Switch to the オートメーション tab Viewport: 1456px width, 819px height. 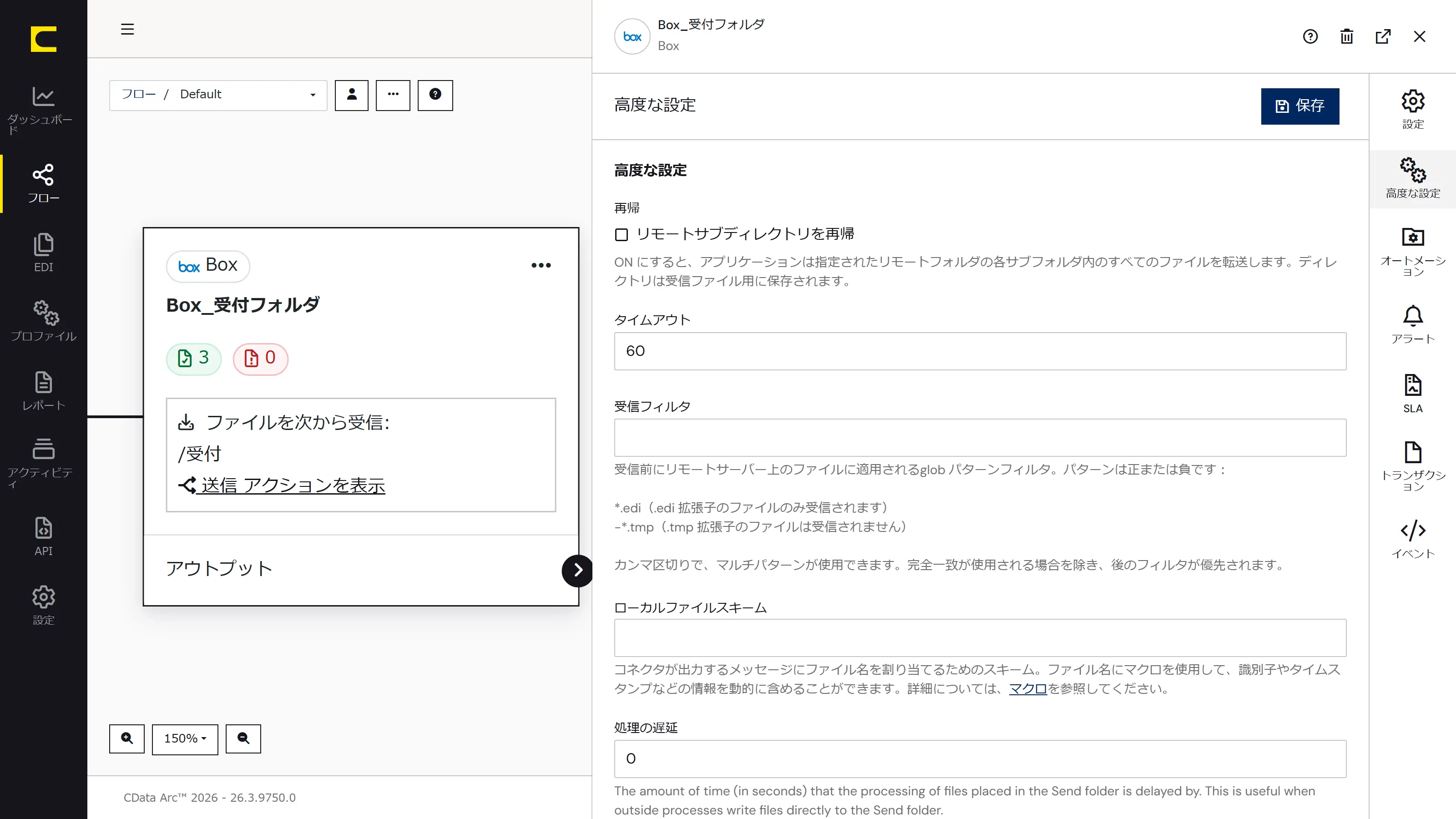(1412, 252)
